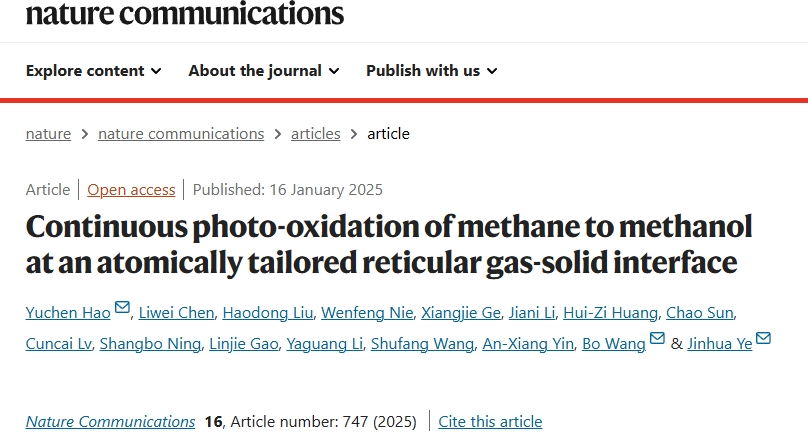Click the nature communications logo
Image resolution: width=808 pixels, height=445 pixels.
coord(184,13)
